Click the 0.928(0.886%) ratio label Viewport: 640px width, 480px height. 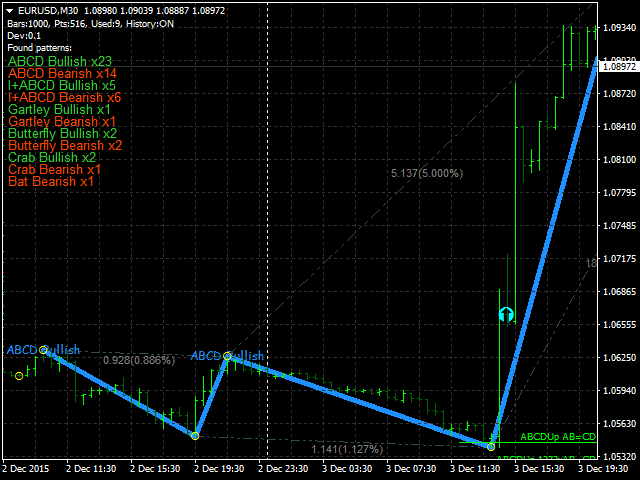tap(139, 360)
